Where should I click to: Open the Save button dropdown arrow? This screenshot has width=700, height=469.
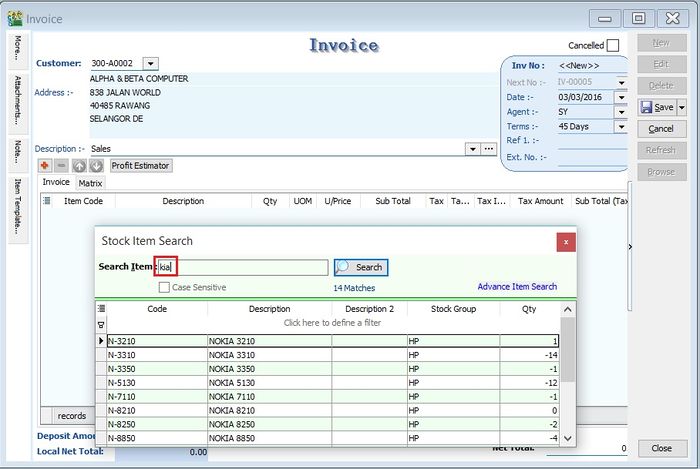682,107
